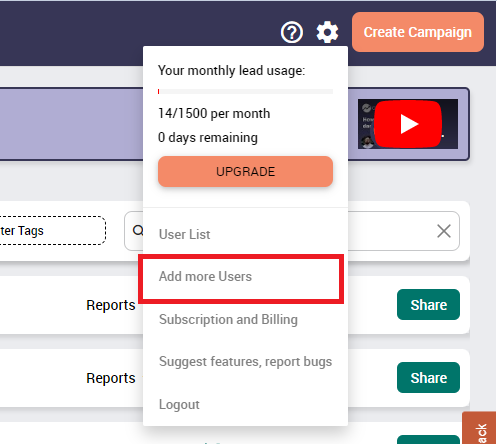Click the settings gear icon
Image resolution: width=497 pixels, height=447 pixels.
pyautogui.click(x=327, y=32)
